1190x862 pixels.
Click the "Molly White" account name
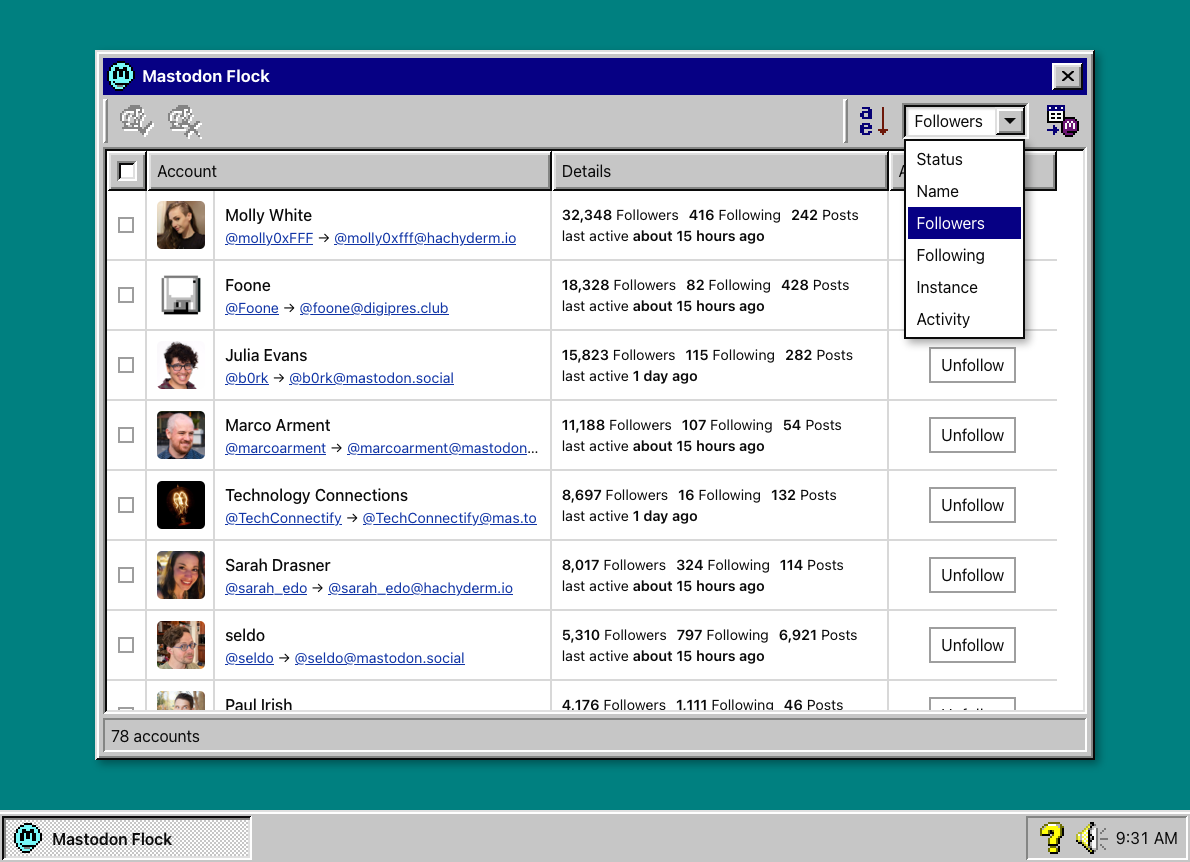(269, 216)
